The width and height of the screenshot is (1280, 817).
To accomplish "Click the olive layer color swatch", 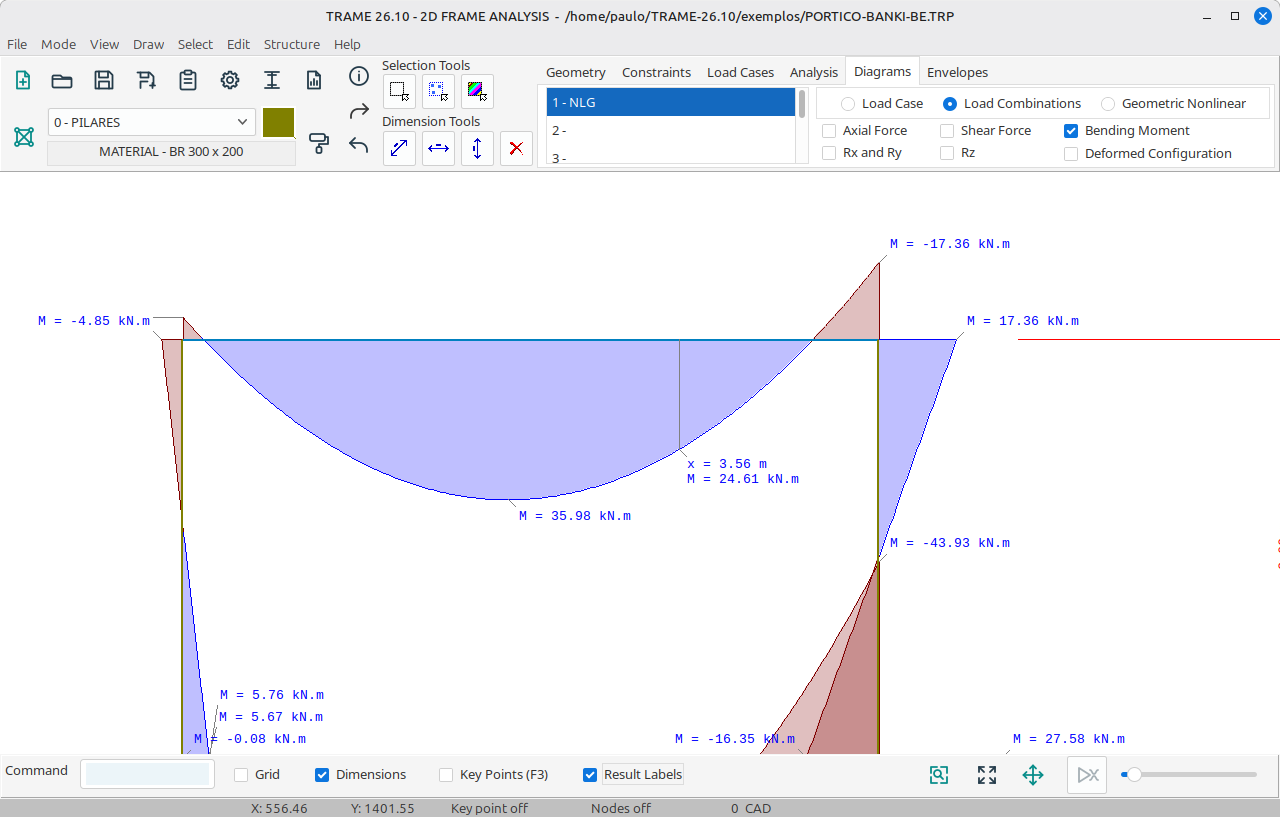I will tap(279, 122).
